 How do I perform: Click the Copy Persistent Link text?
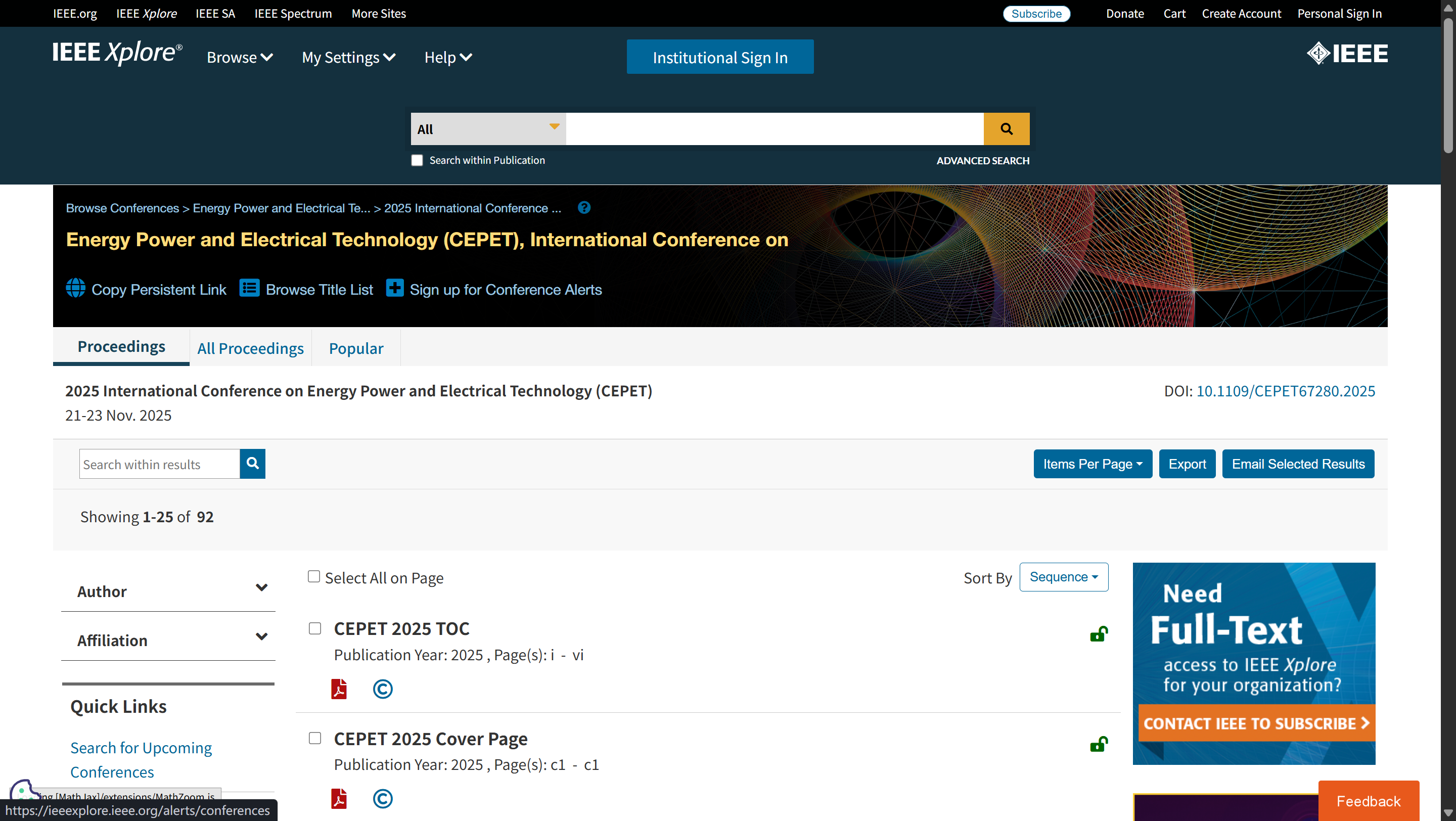point(159,289)
